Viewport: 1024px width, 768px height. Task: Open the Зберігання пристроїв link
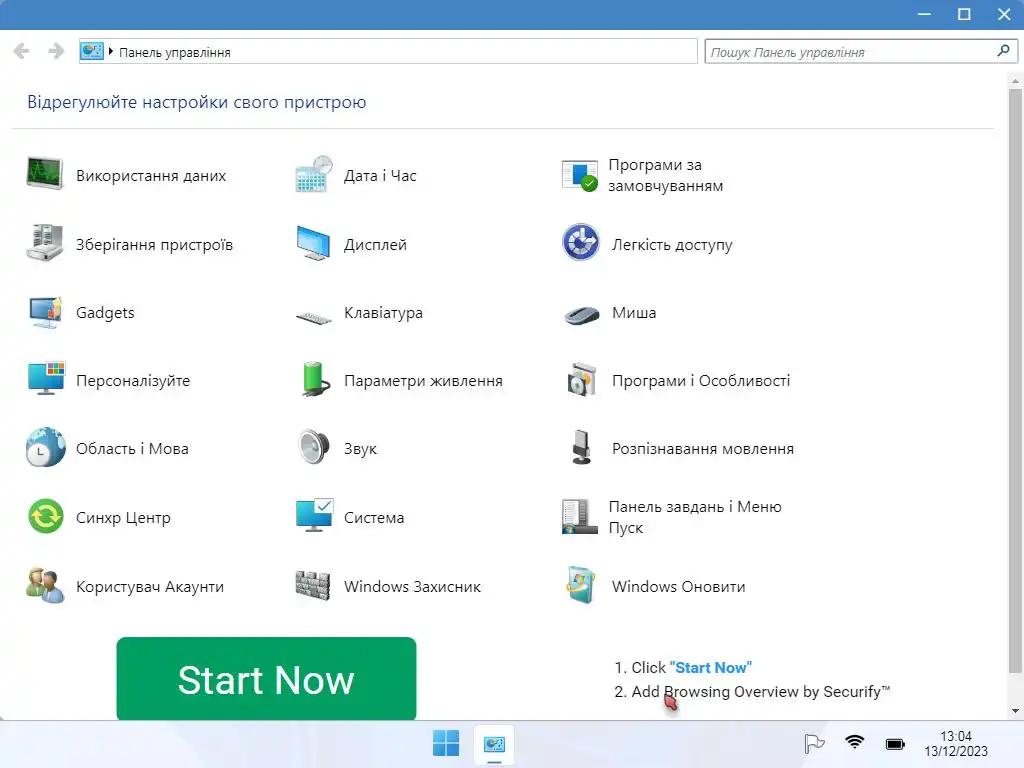tap(154, 244)
